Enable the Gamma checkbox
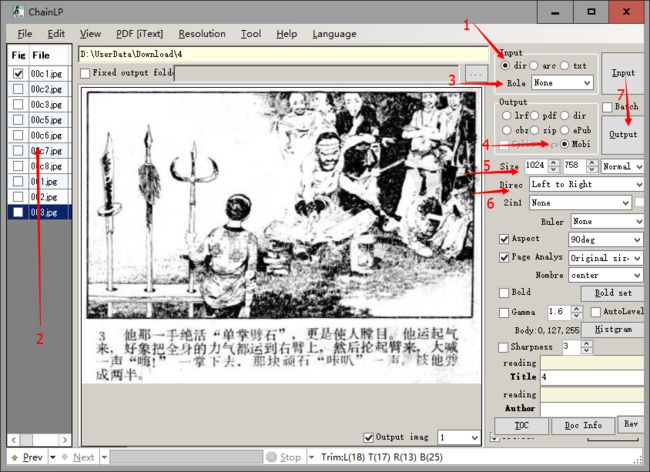 (504, 312)
